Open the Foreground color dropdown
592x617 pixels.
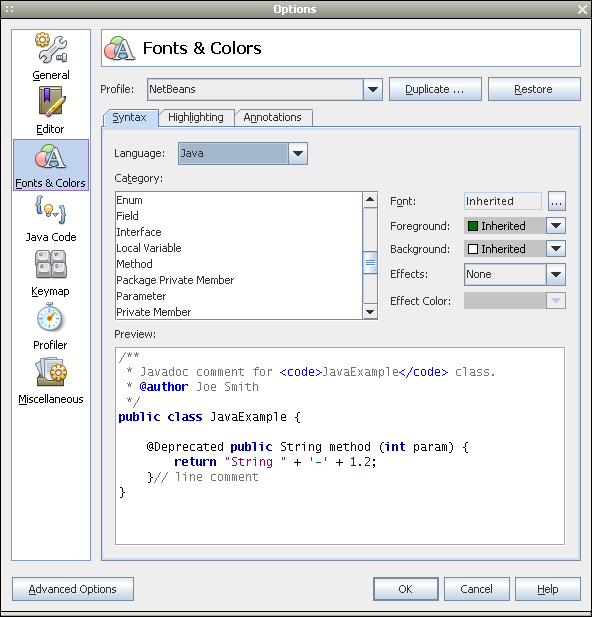(556, 226)
